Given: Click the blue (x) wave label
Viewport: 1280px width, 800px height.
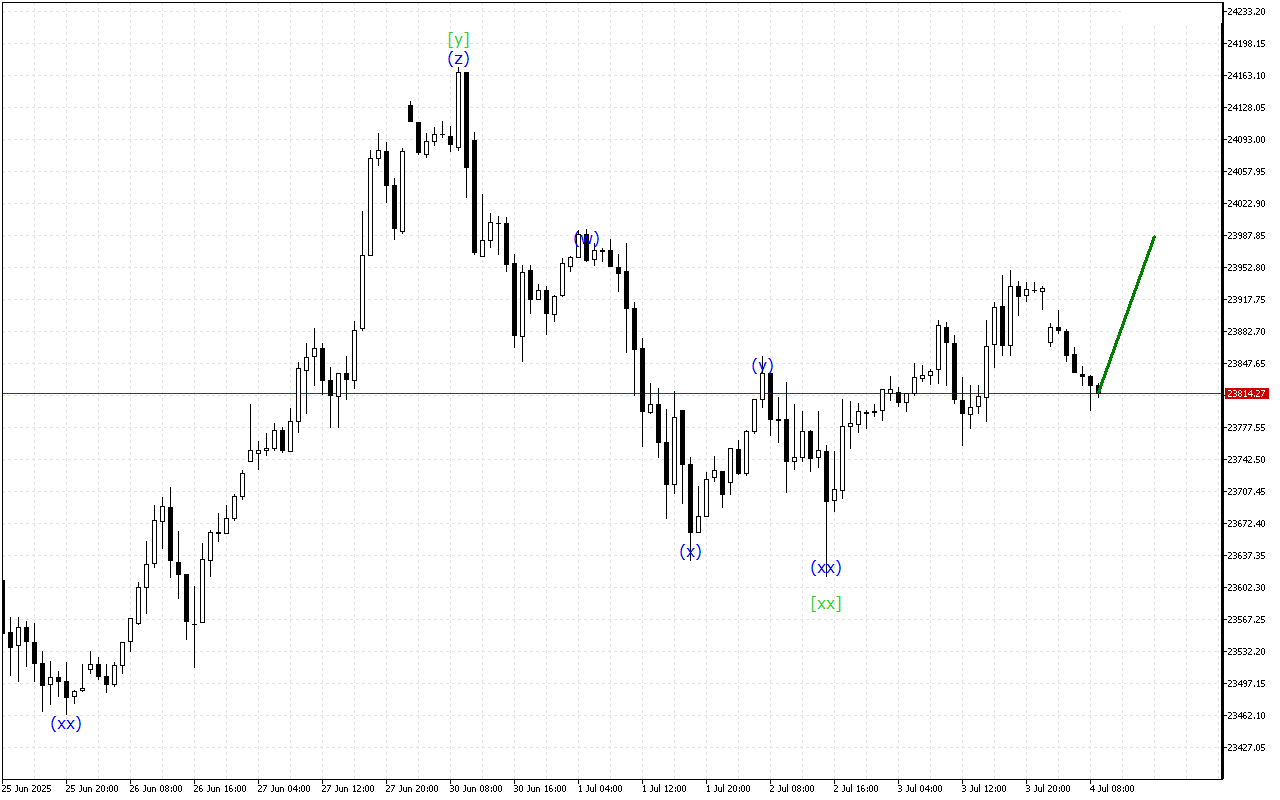Looking at the screenshot, I should click(x=690, y=551).
